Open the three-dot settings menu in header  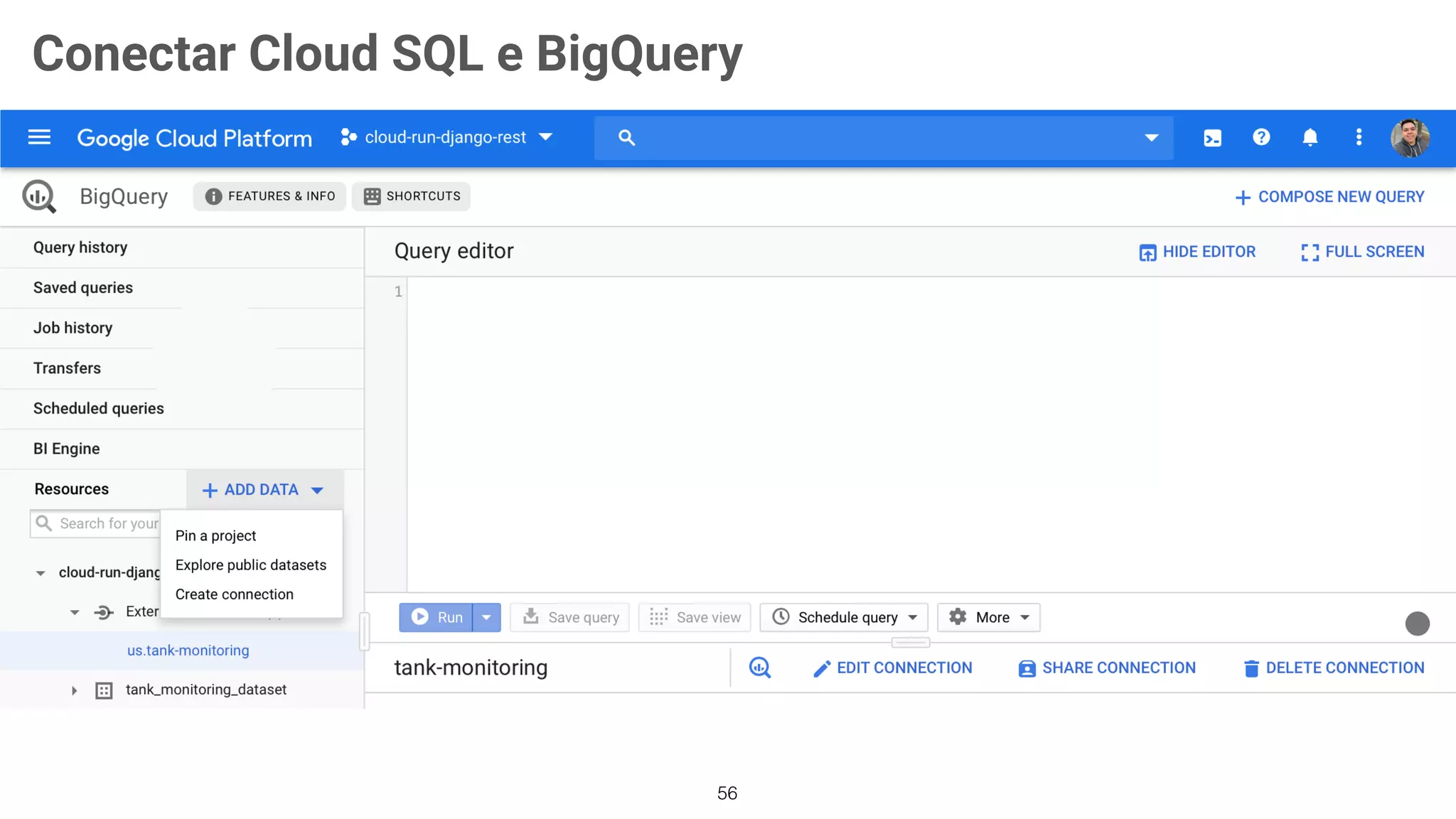pos(1359,137)
